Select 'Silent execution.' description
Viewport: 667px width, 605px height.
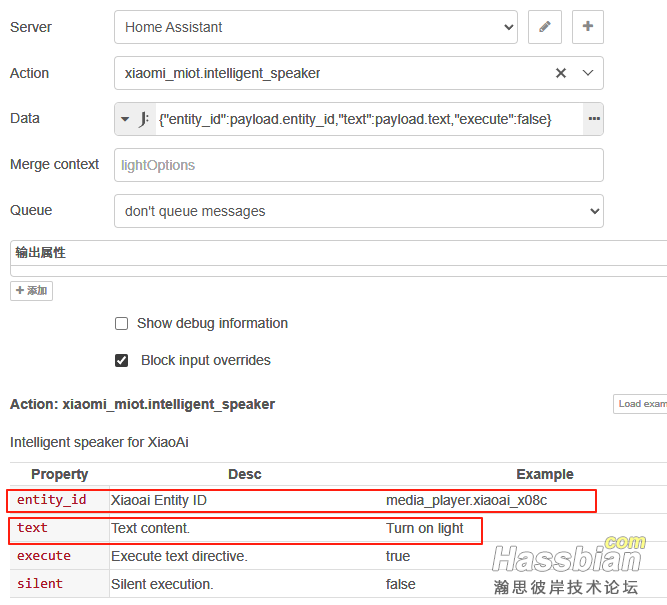(x=162, y=584)
